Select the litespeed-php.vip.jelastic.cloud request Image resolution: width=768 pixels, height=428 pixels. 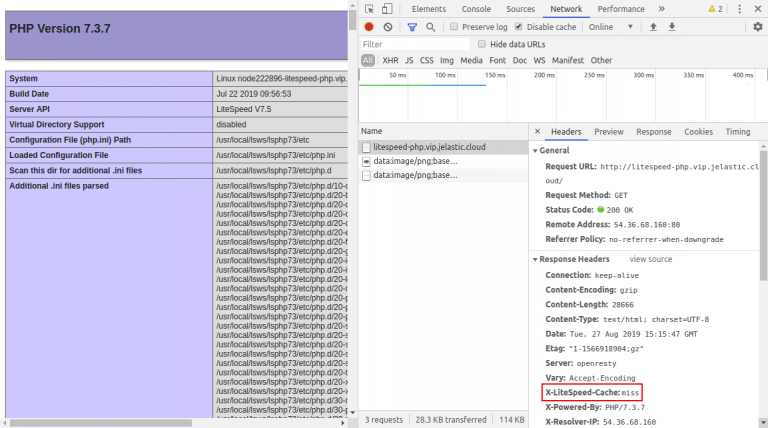click(444, 147)
